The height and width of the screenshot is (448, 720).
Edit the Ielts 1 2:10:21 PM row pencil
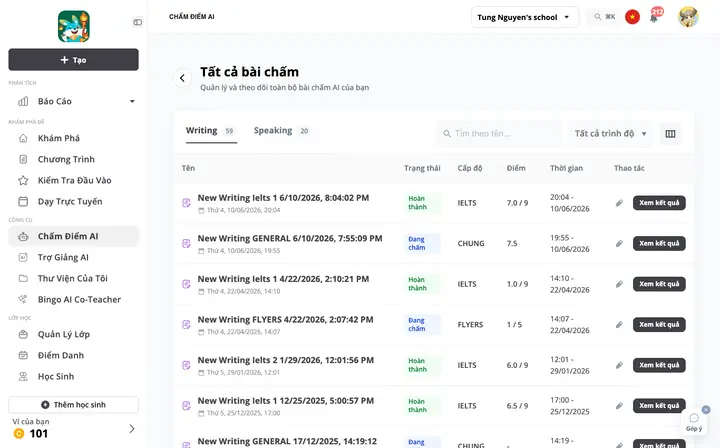point(619,284)
